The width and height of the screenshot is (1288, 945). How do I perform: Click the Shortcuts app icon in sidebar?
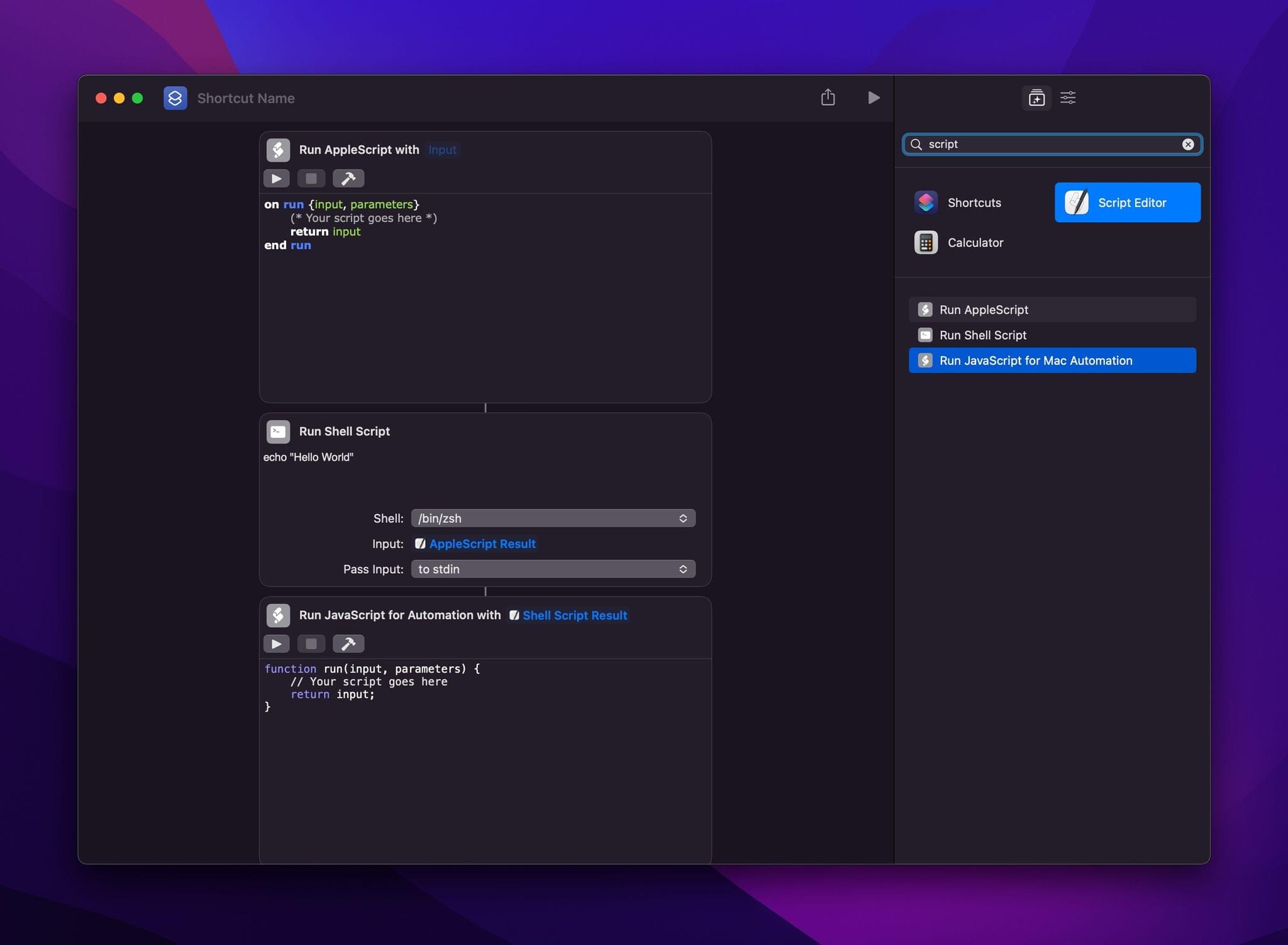[925, 201]
